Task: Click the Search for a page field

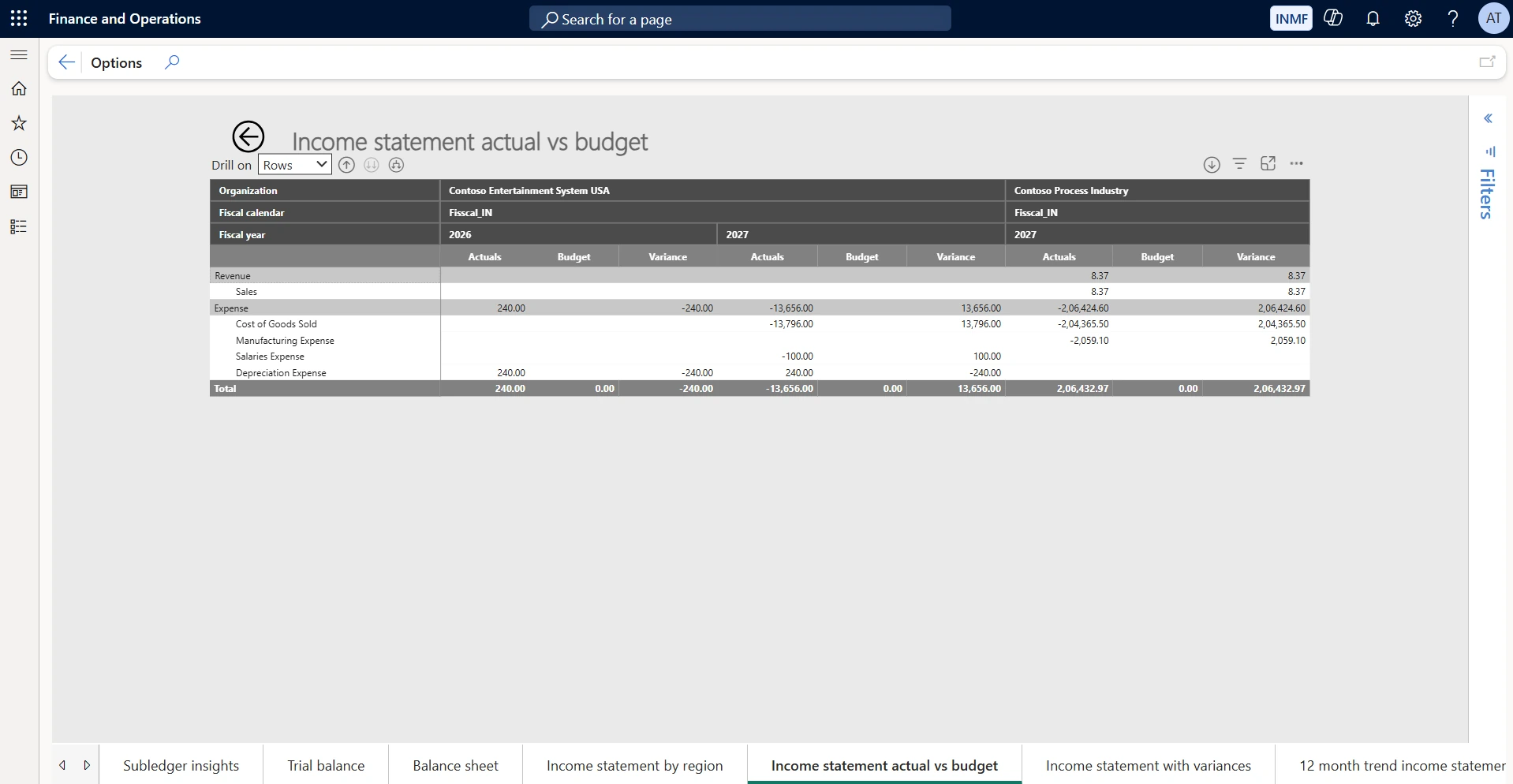Action: [740, 19]
